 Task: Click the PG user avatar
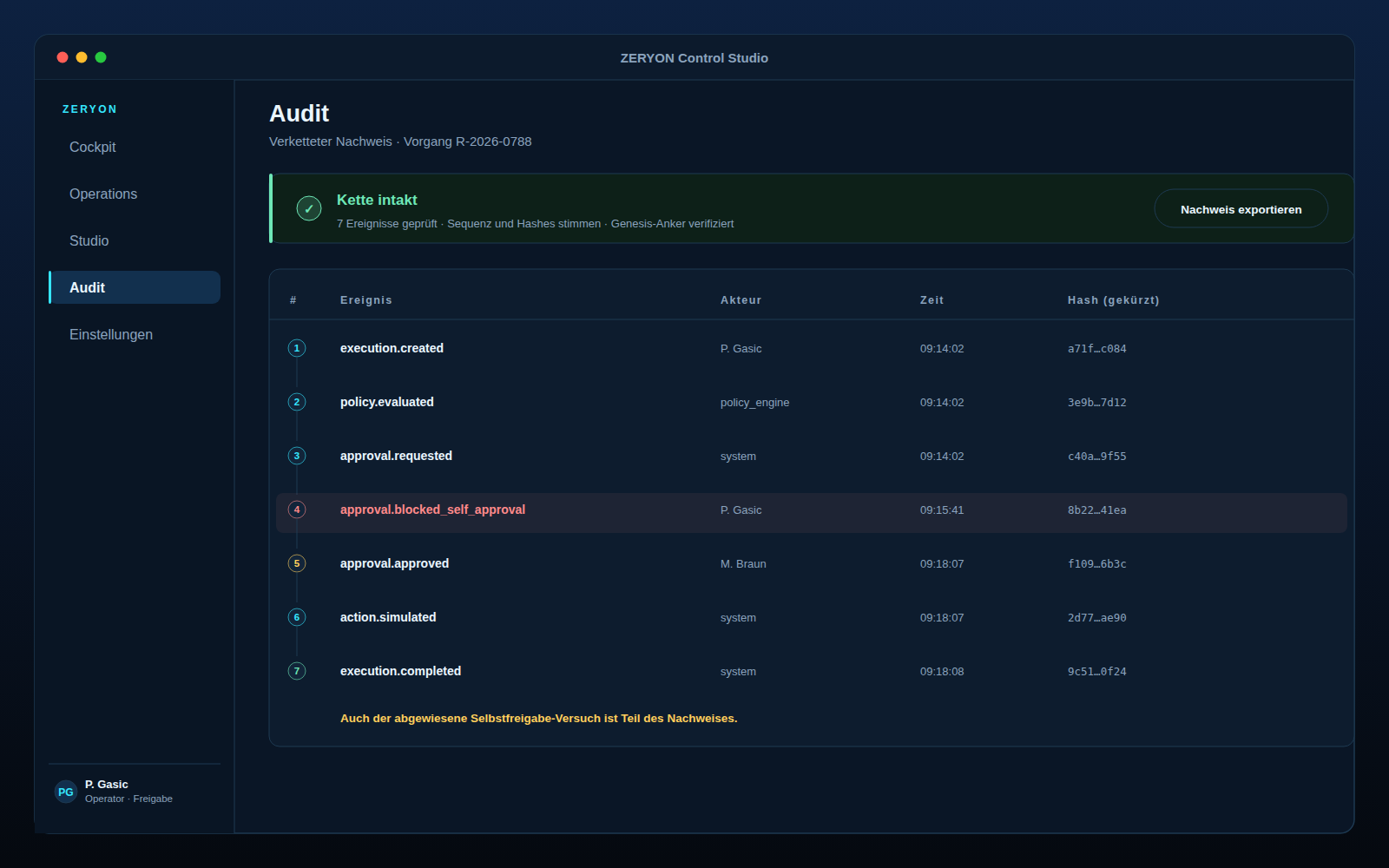point(66,792)
